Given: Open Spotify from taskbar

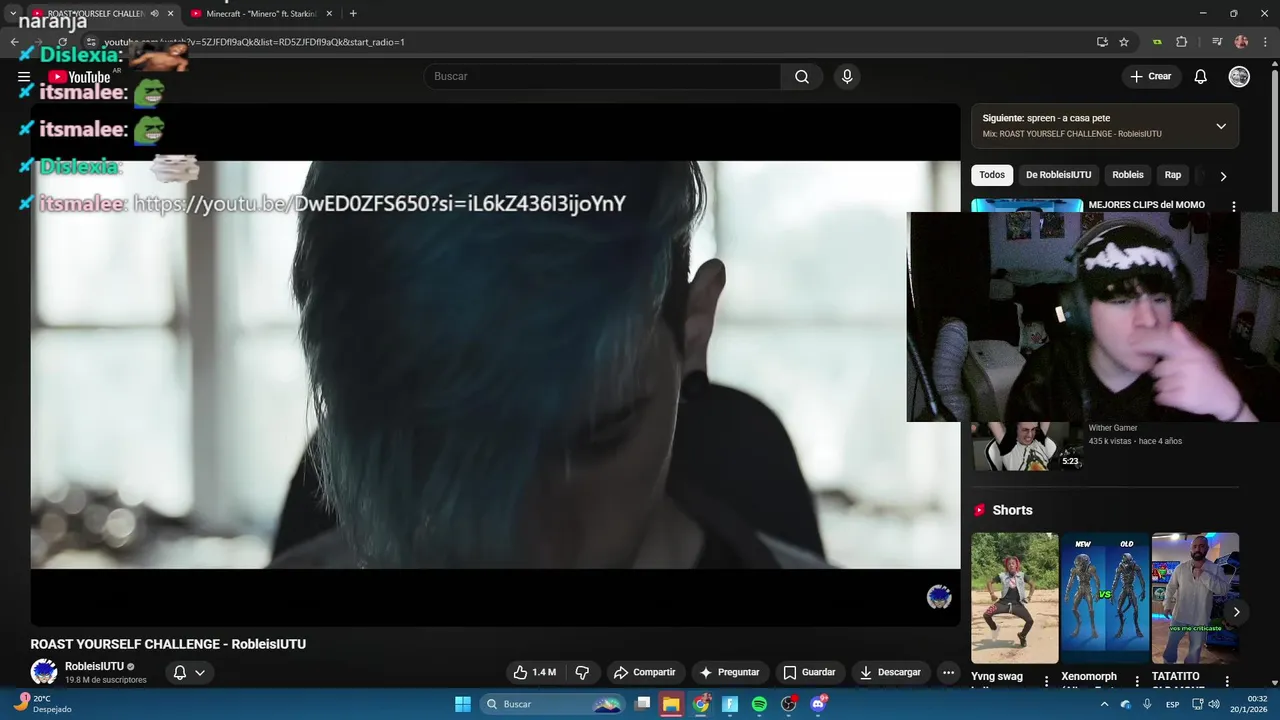Looking at the screenshot, I should pyautogui.click(x=759, y=704).
